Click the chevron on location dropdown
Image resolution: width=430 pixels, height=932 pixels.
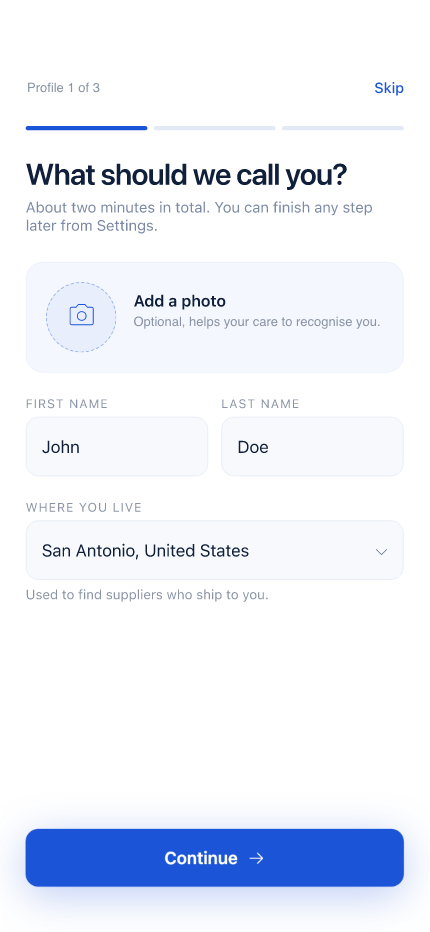(x=381, y=552)
